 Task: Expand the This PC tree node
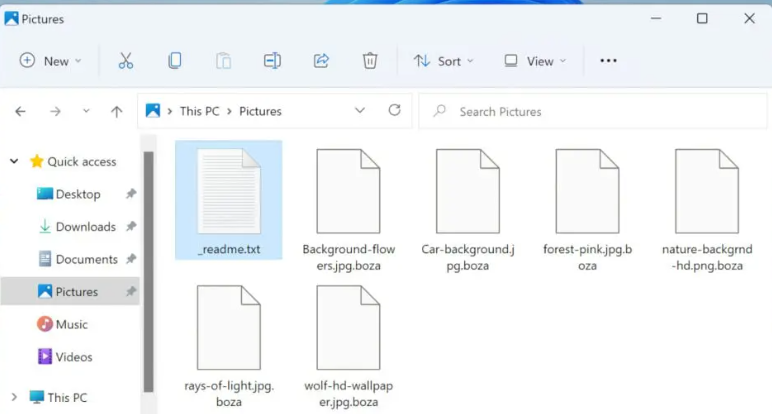(14, 397)
